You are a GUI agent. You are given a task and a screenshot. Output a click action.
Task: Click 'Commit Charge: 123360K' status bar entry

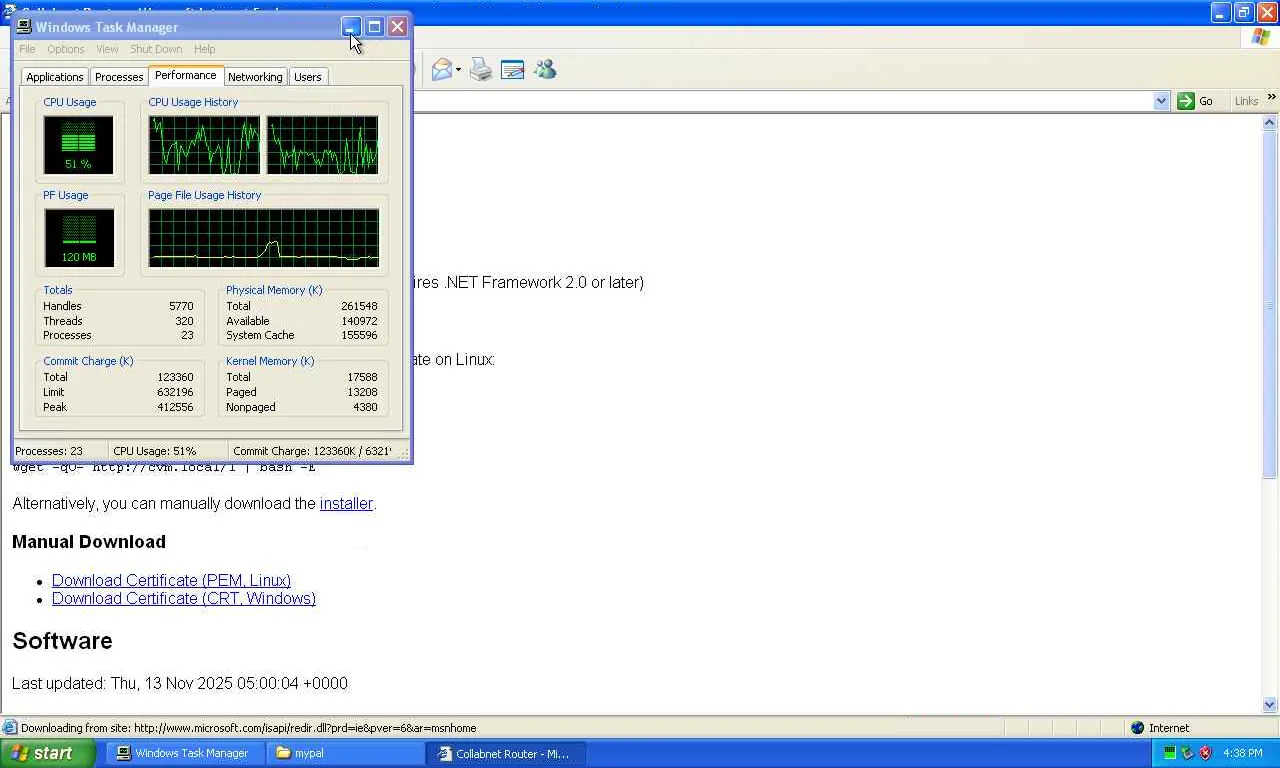point(312,451)
